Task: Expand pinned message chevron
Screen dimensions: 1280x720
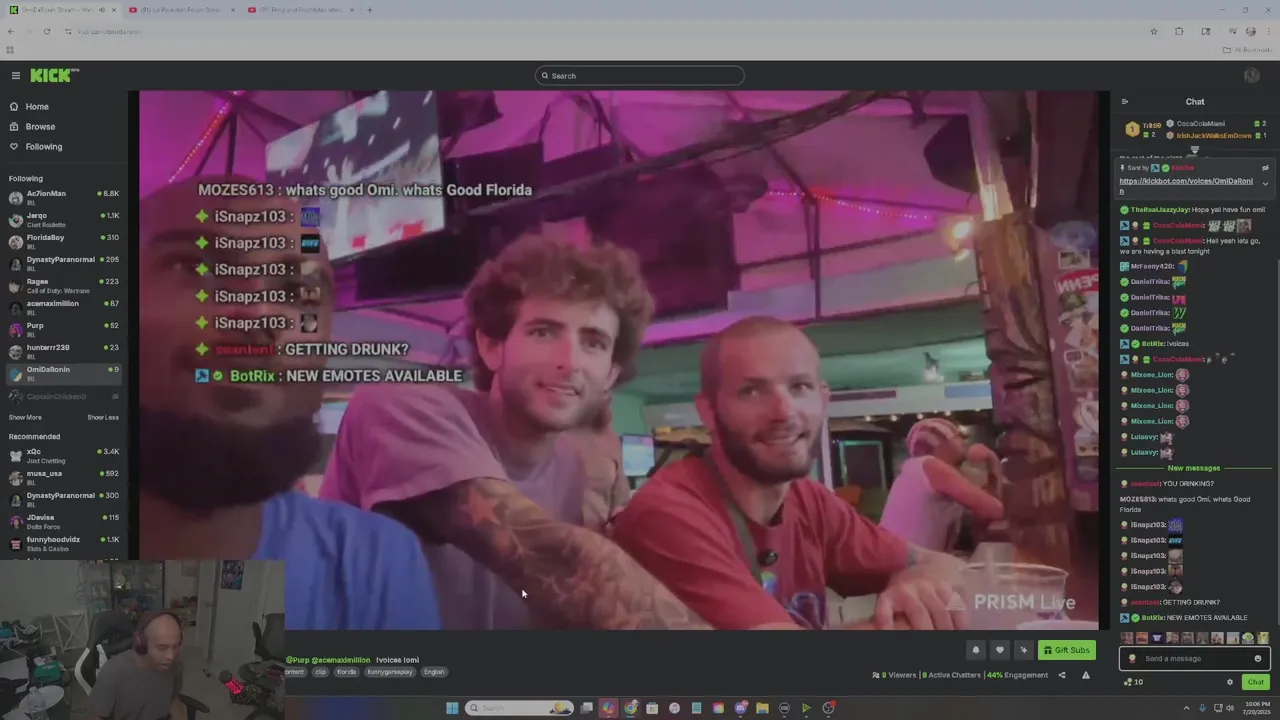Action: [x=1265, y=184]
